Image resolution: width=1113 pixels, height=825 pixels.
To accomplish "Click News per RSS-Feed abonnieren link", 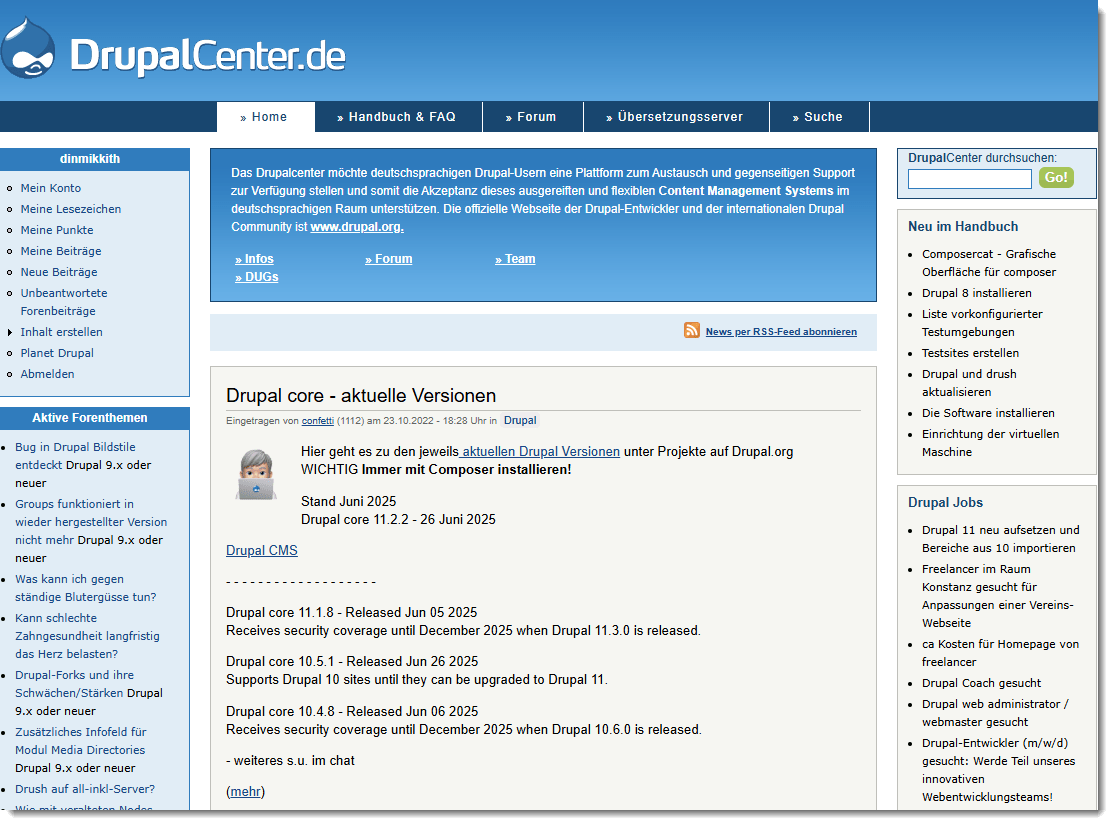I will (781, 332).
